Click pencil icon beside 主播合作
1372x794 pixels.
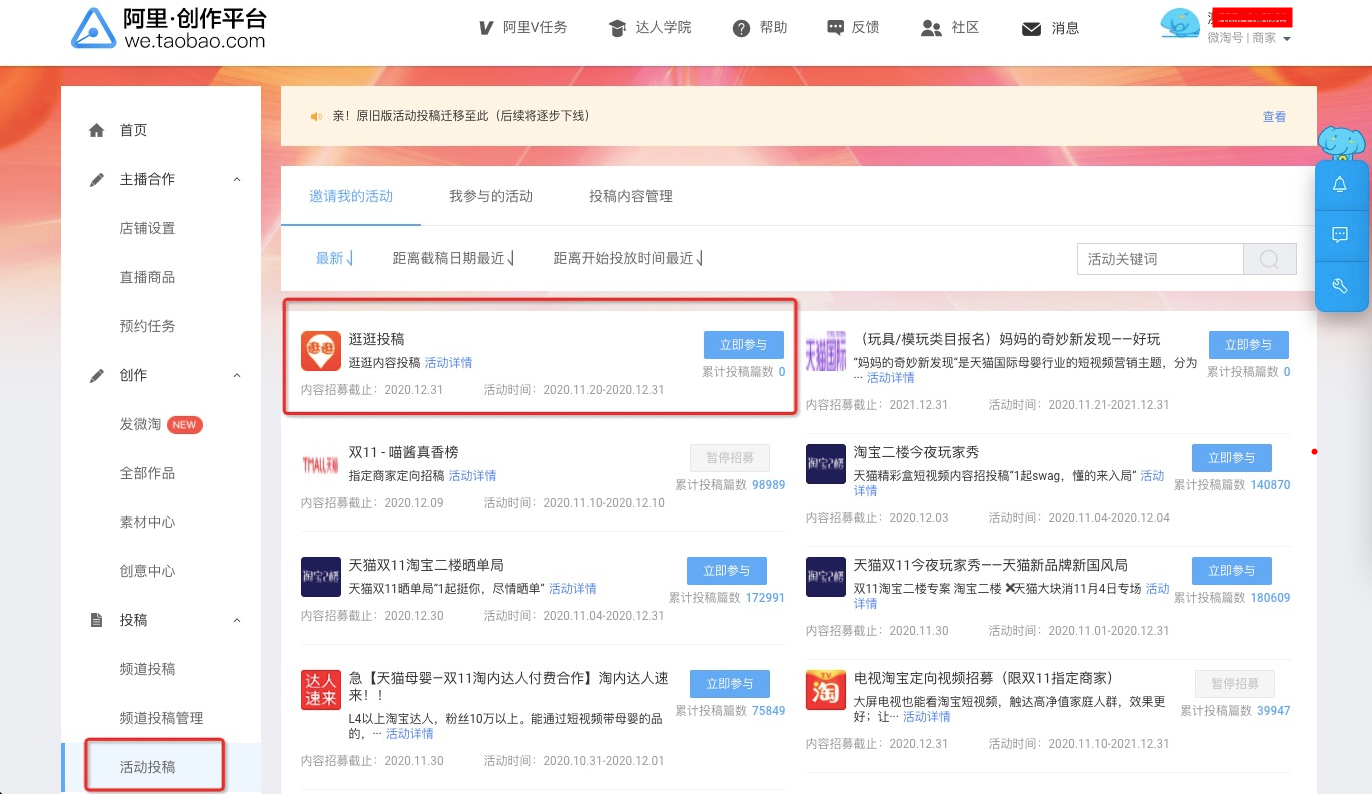[x=96, y=179]
